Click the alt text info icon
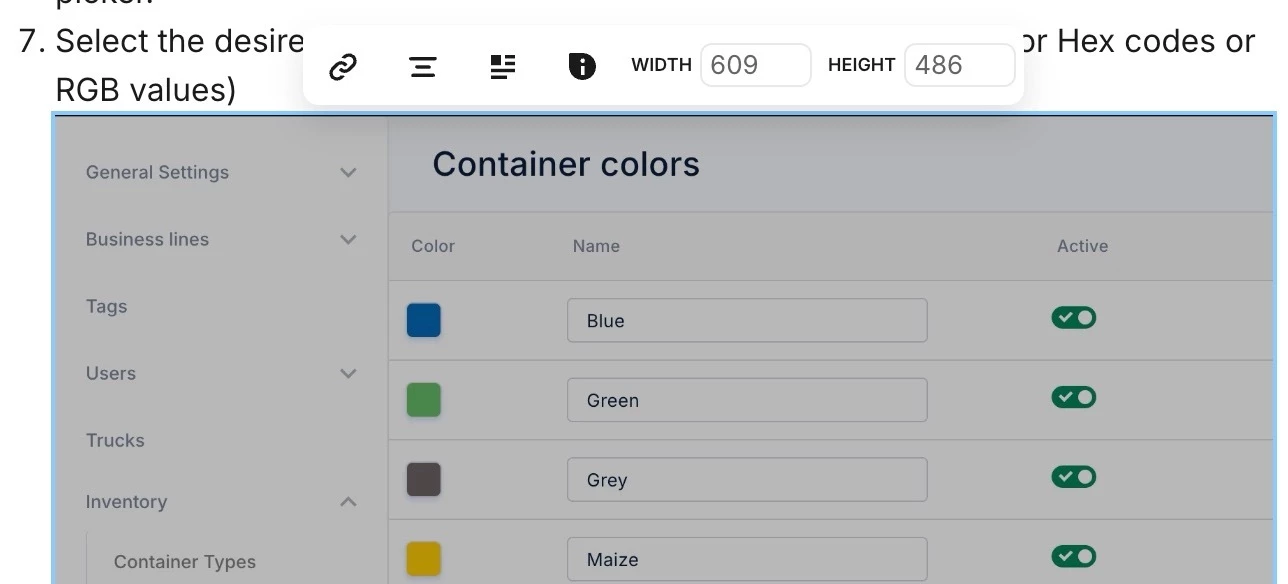The height and width of the screenshot is (584, 1288). [x=581, y=67]
